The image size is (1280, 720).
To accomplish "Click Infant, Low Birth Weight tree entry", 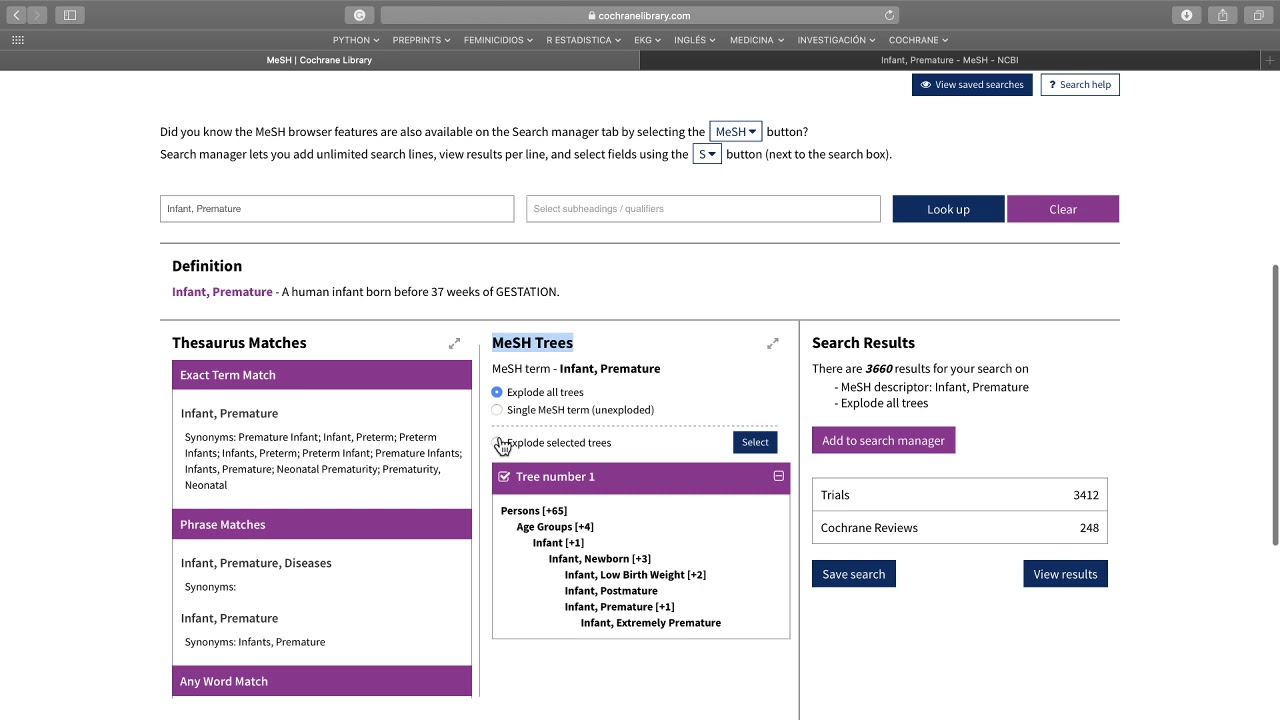I will tap(635, 575).
